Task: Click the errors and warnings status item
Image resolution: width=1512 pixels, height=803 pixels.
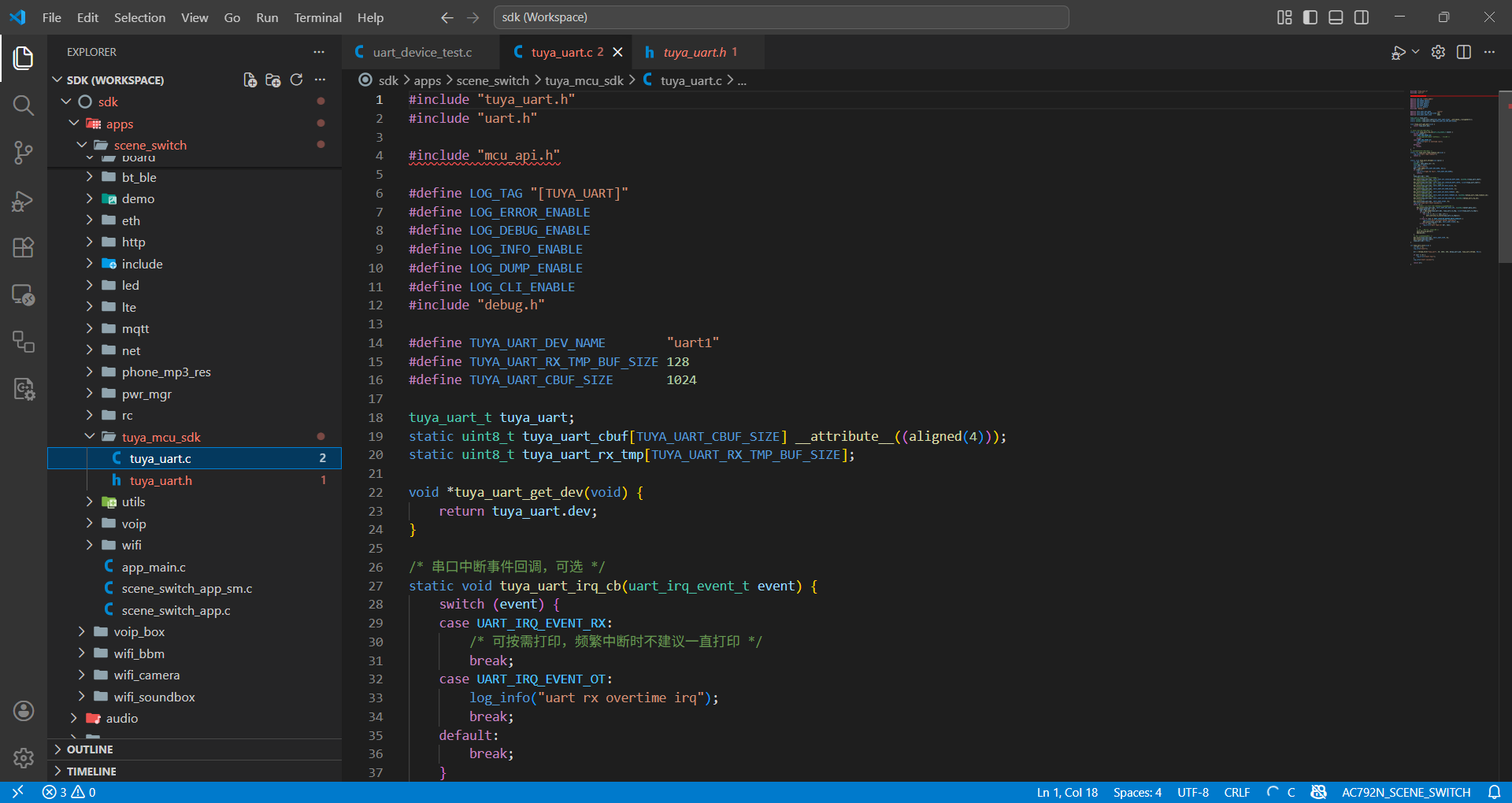Action: tap(69, 792)
